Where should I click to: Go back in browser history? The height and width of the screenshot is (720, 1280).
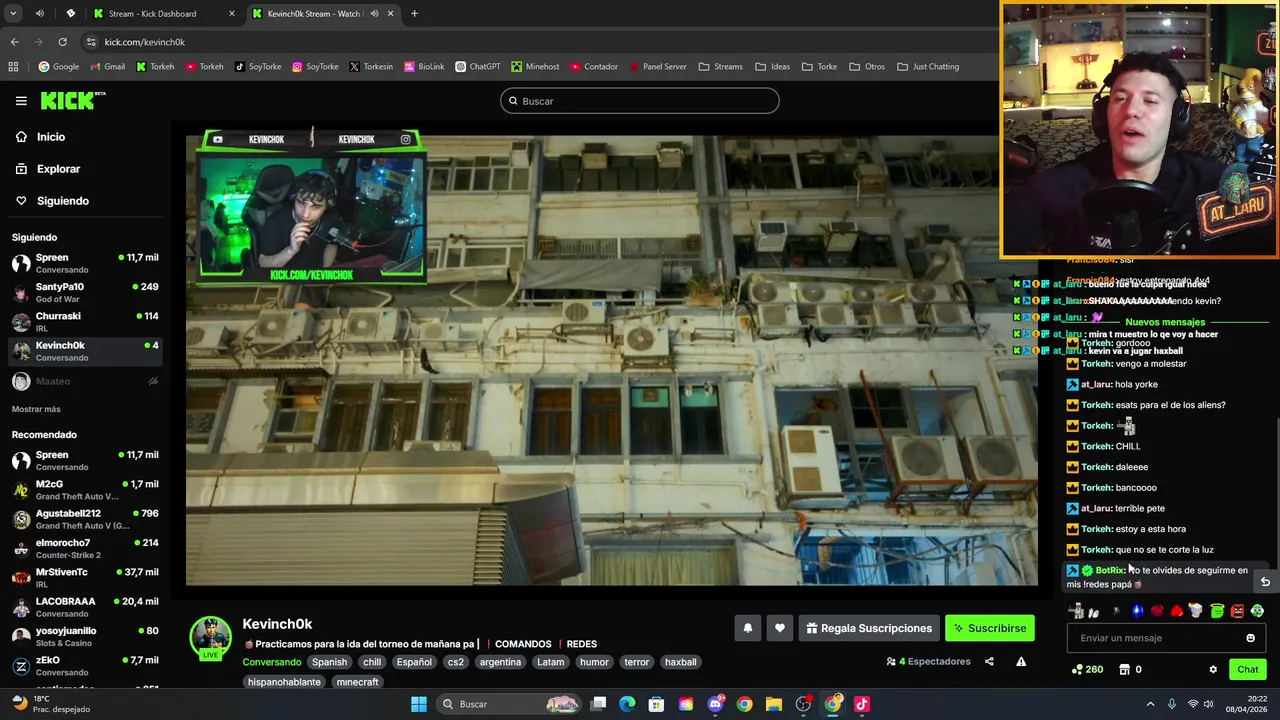(14, 42)
